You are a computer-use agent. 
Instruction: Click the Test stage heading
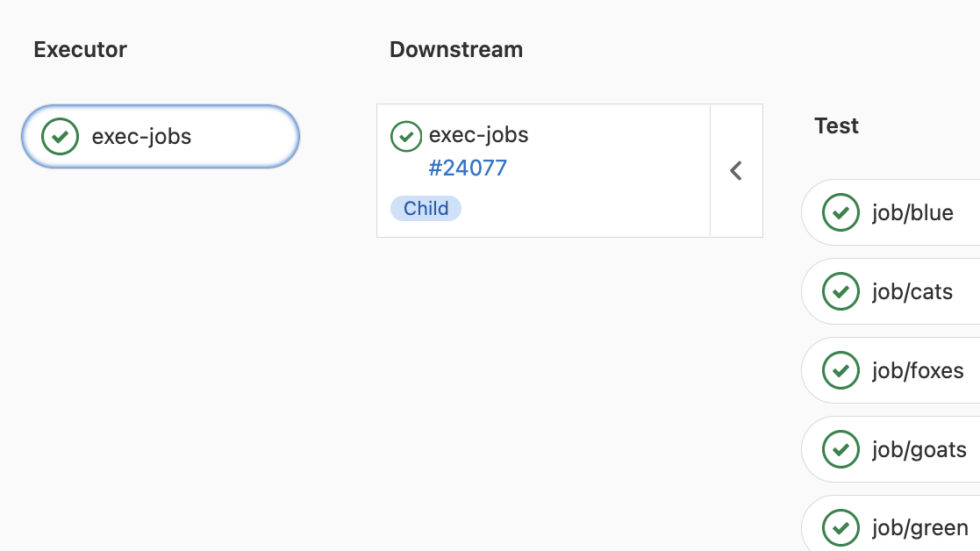pos(837,126)
